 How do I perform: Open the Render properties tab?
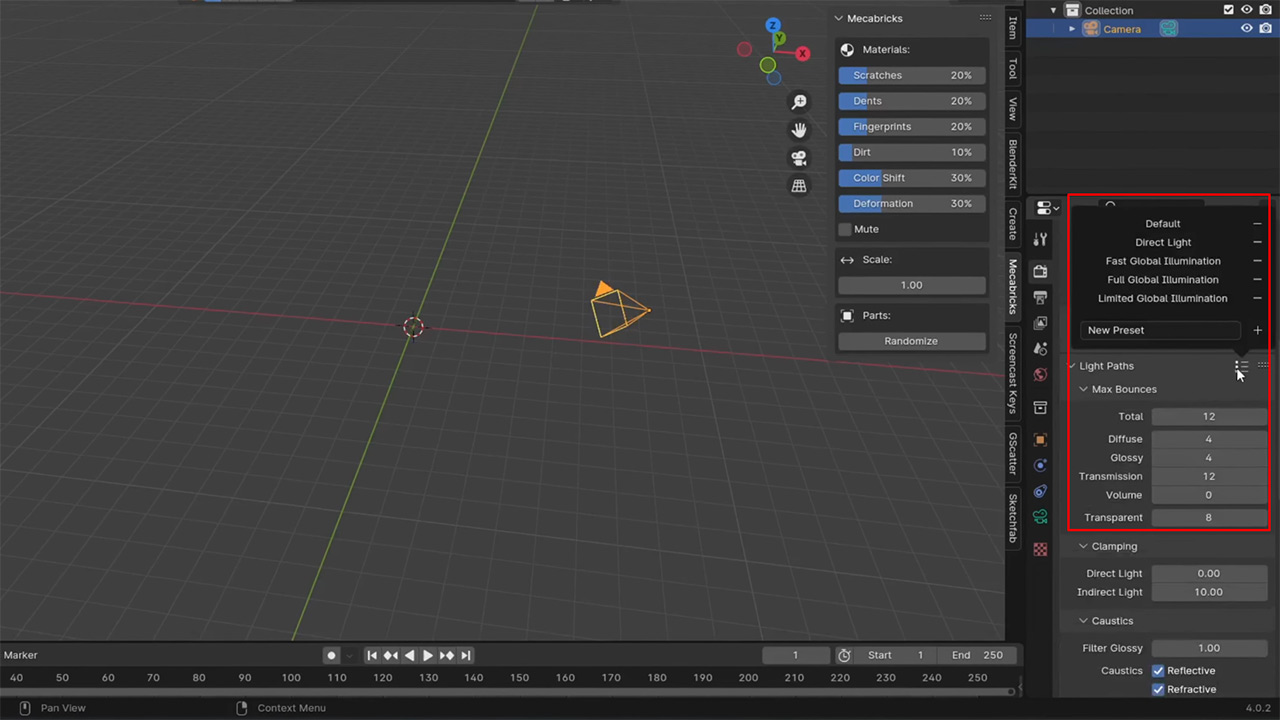point(1040,270)
